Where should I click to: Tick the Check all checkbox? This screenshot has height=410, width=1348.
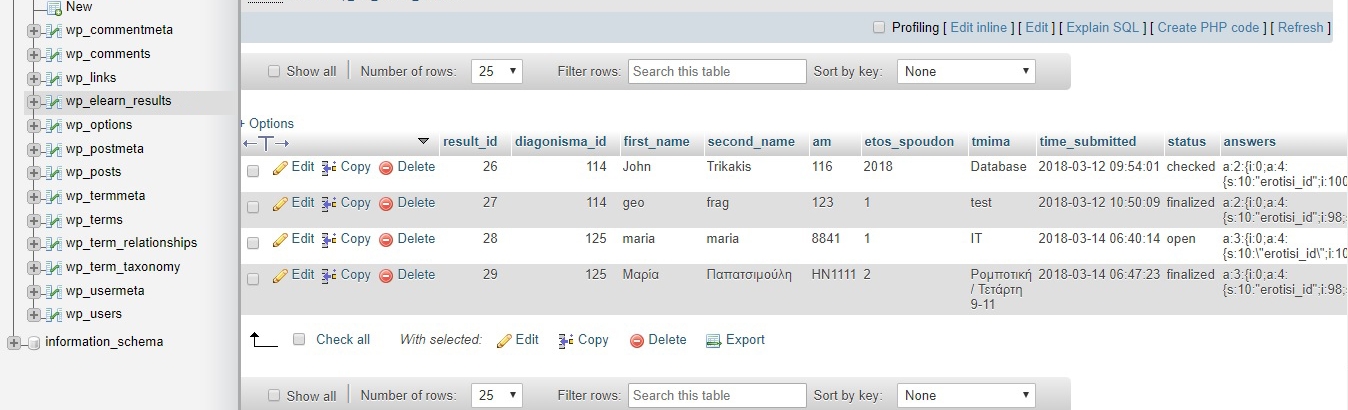point(299,340)
